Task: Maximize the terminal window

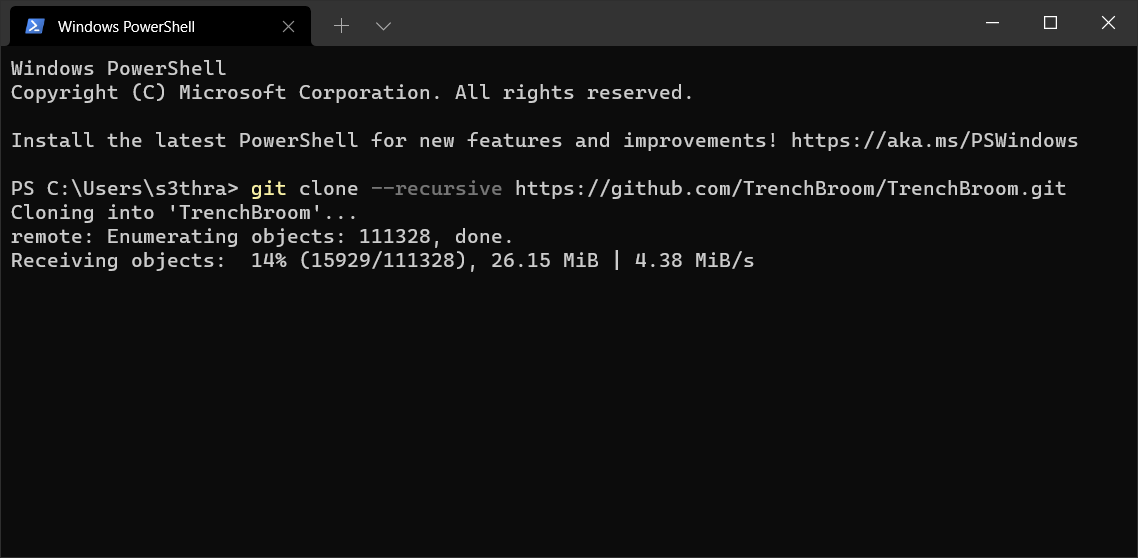Action: tap(1050, 23)
